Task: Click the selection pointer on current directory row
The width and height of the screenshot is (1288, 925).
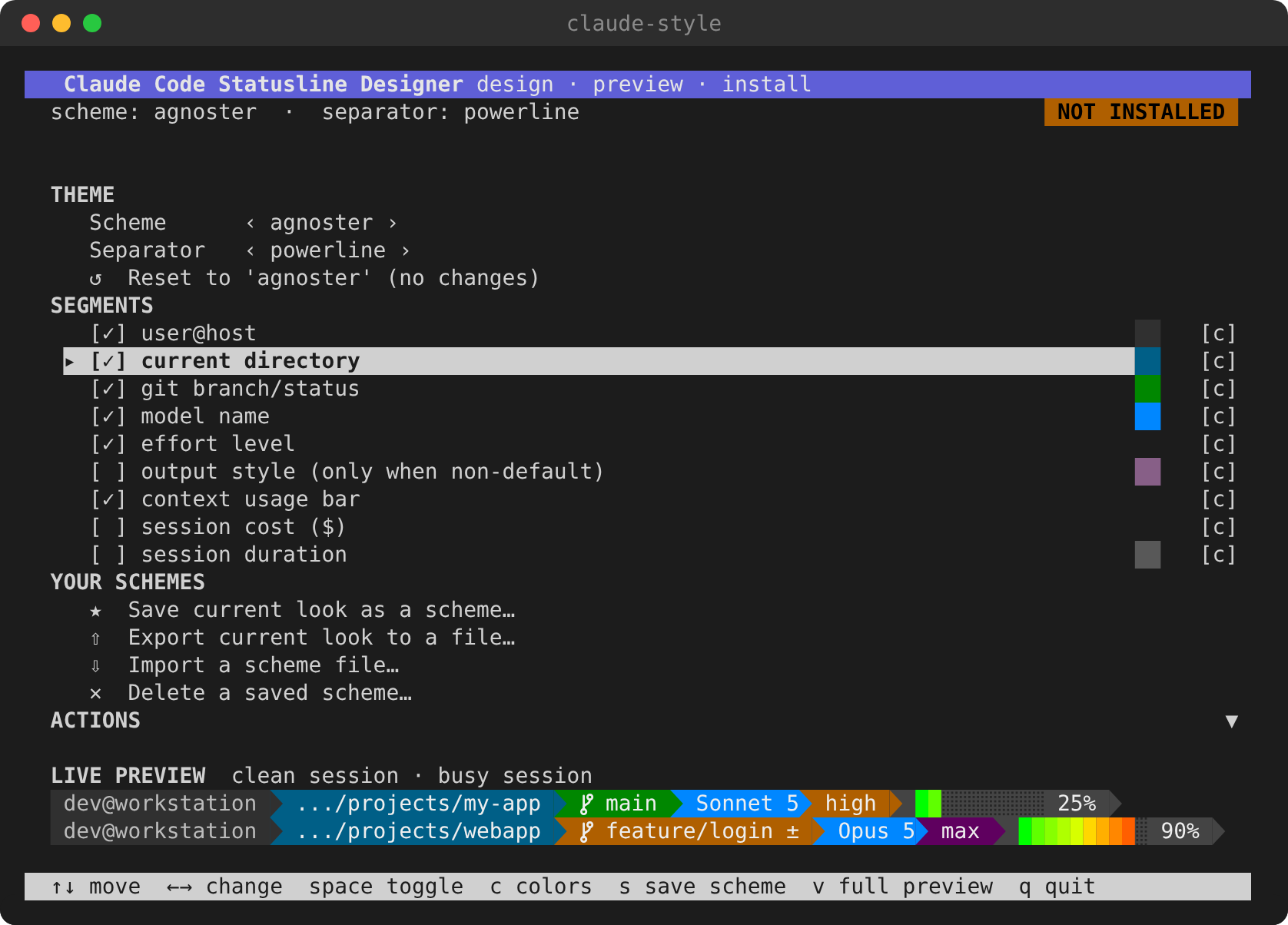Action: point(70,361)
